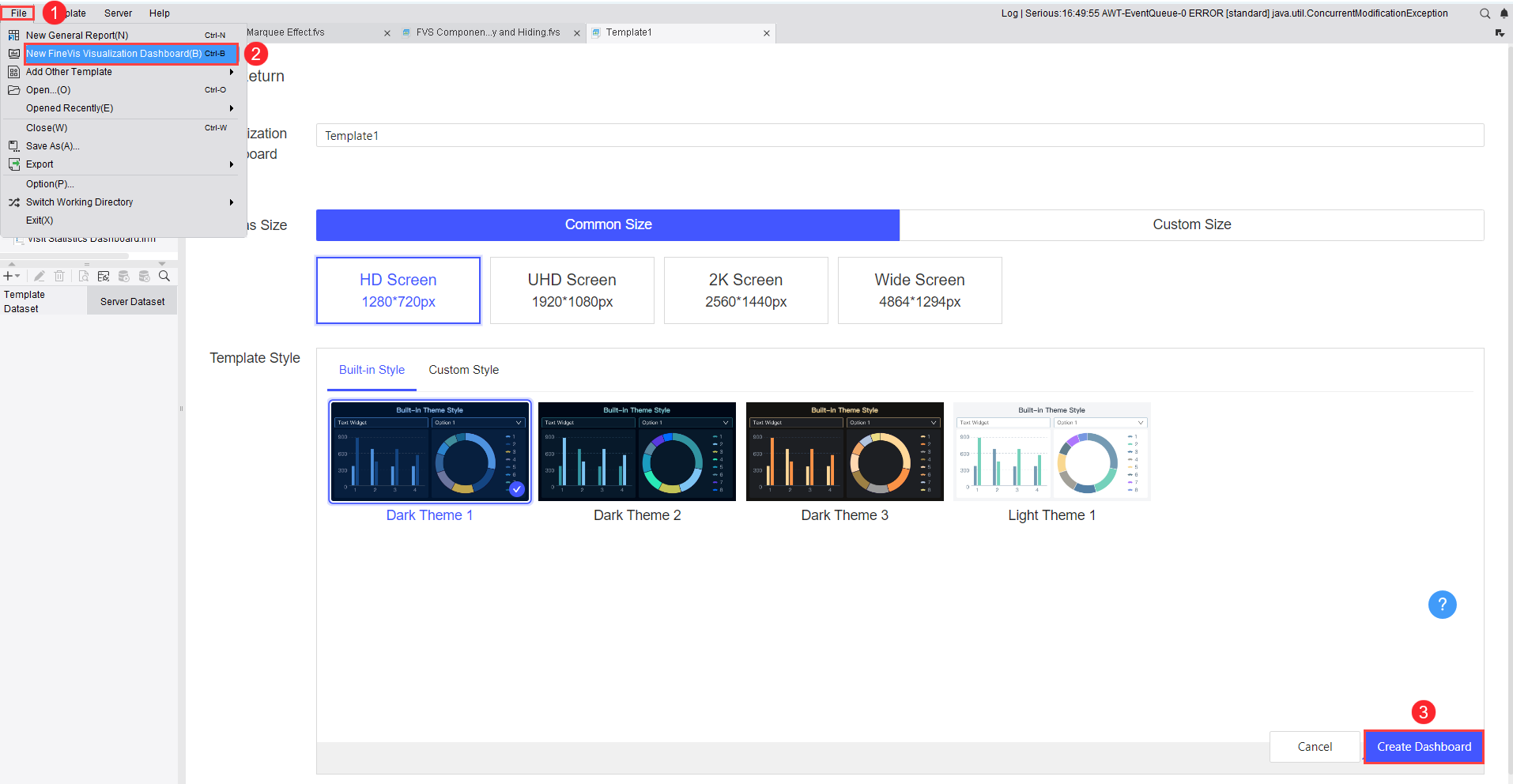
Task: Click the add dataset plus icon
Action: pos(8,276)
